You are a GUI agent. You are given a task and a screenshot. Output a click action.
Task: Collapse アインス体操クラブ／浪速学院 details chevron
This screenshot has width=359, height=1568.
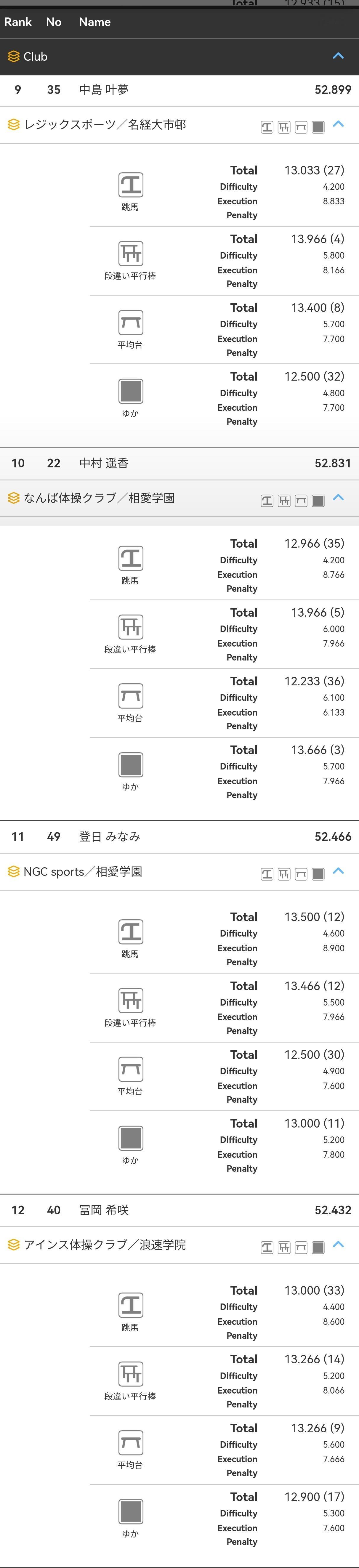tap(338, 1245)
